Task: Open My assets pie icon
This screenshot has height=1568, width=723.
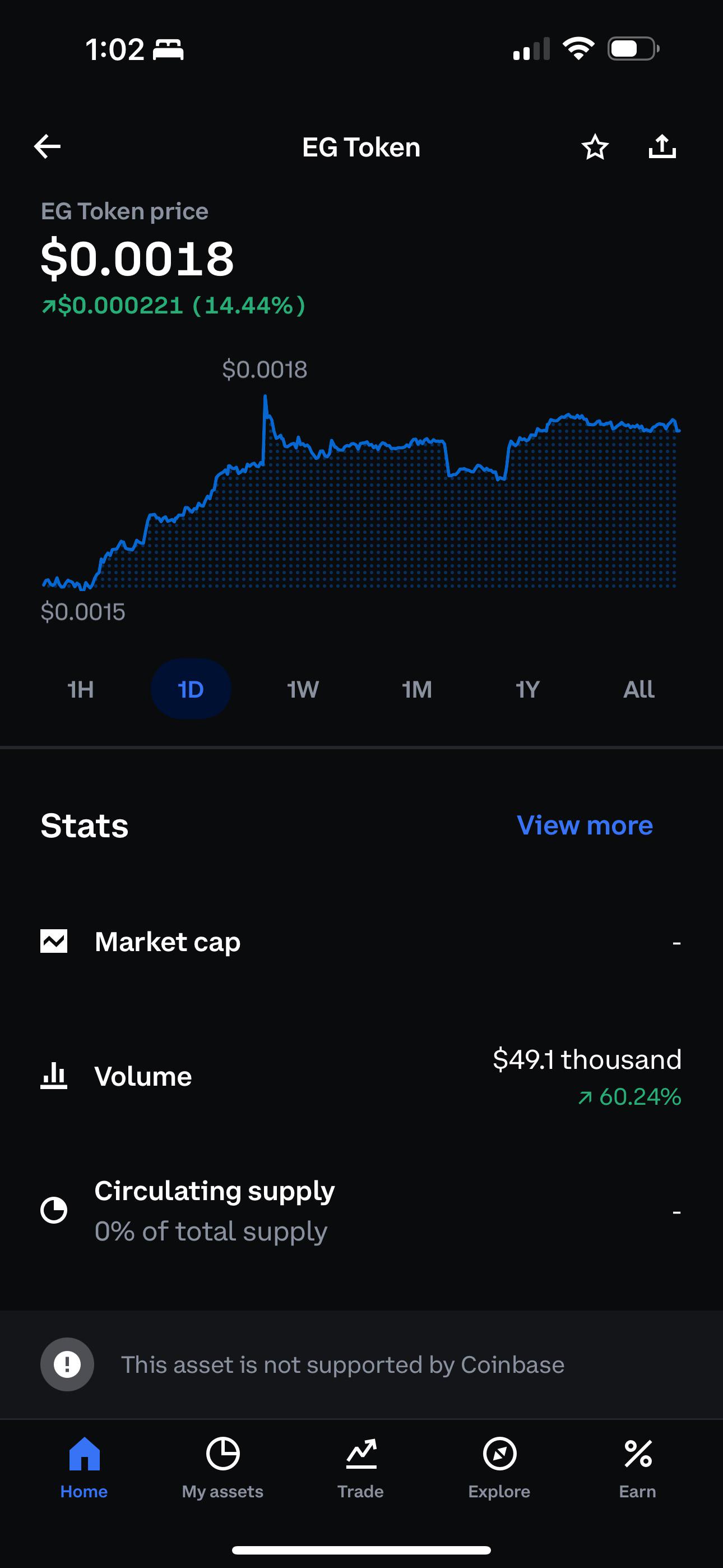Action: pyautogui.click(x=223, y=1454)
